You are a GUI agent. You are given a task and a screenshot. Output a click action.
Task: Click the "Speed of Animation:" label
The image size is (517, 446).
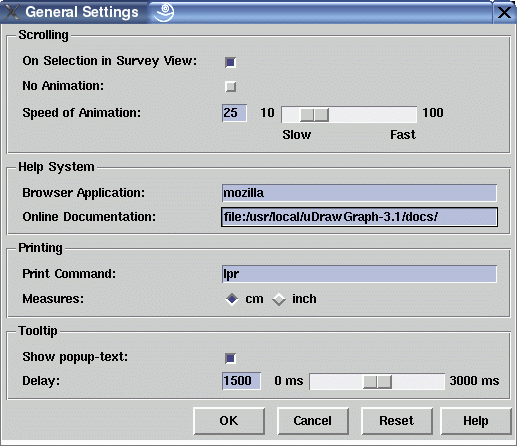(x=82, y=113)
